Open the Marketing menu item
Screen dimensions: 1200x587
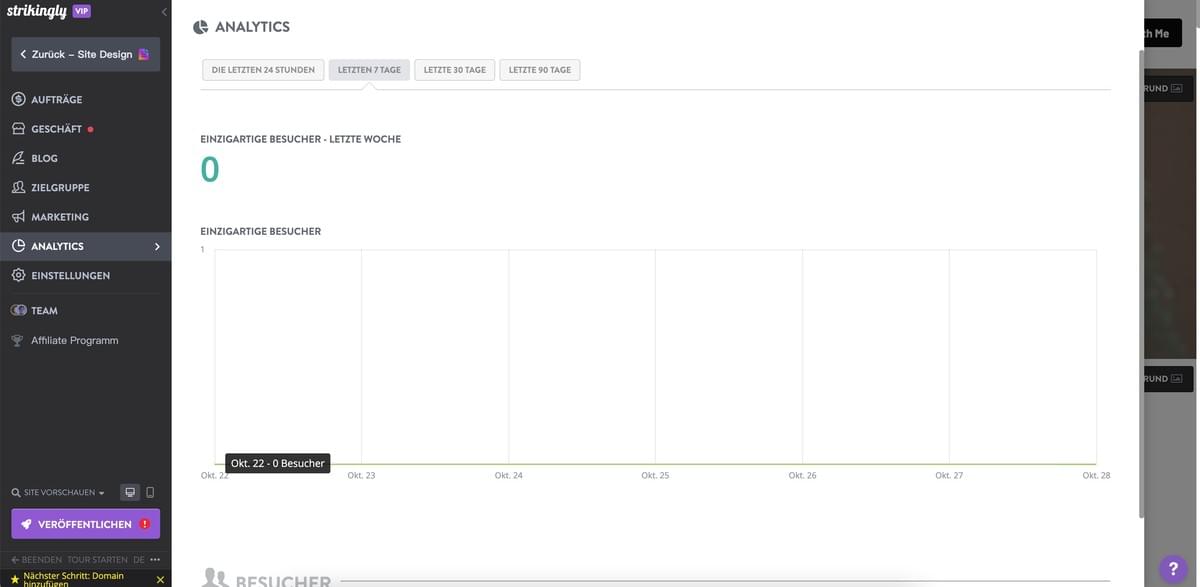click(x=60, y=217)
